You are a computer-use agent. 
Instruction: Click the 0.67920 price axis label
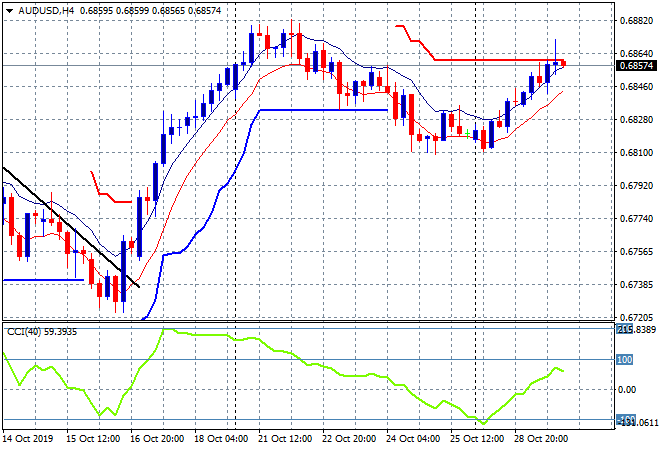(636, 186)
